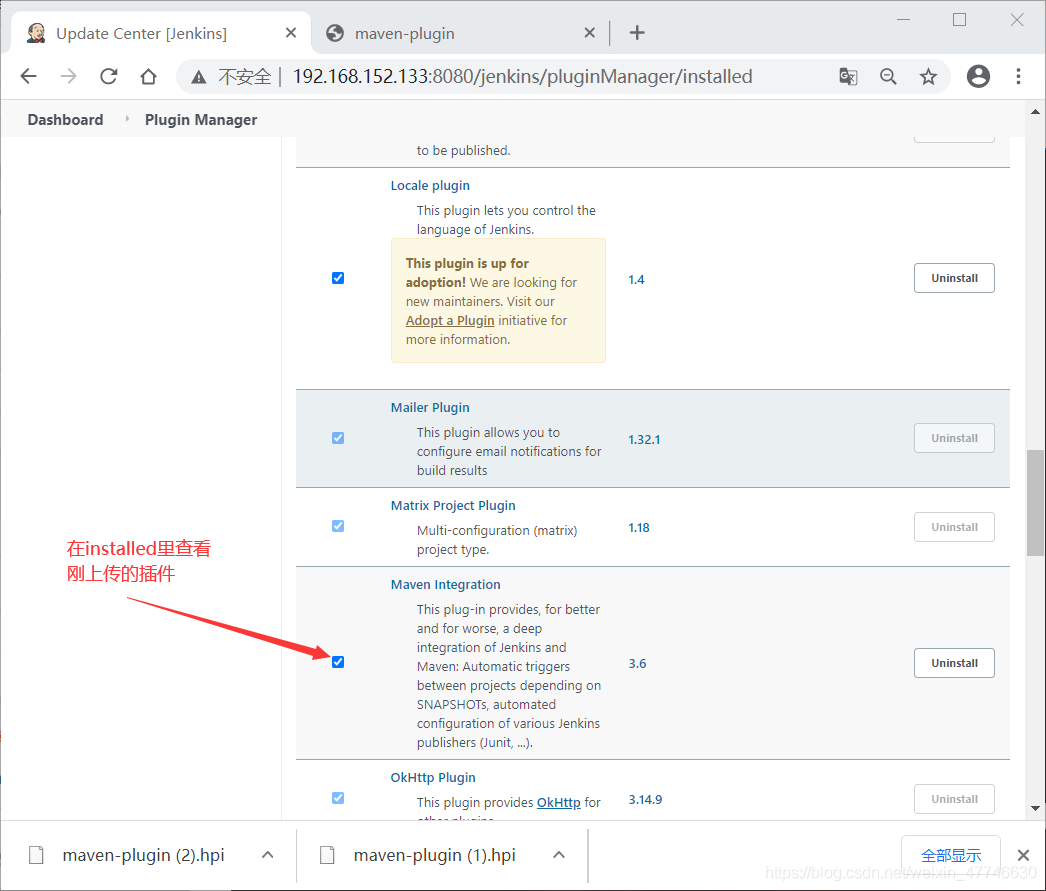Open OkHttp version 3.14.9 link
This screenshot has height=891, width=1046.
click(646, 800)
